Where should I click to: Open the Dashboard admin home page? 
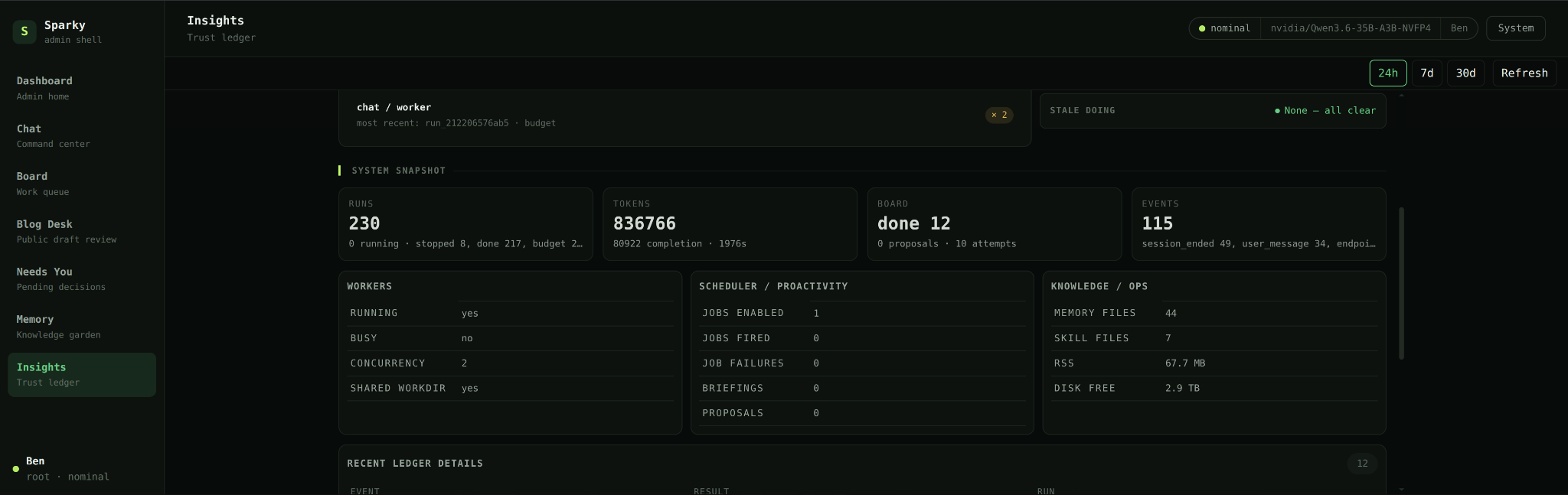point(81,88)
